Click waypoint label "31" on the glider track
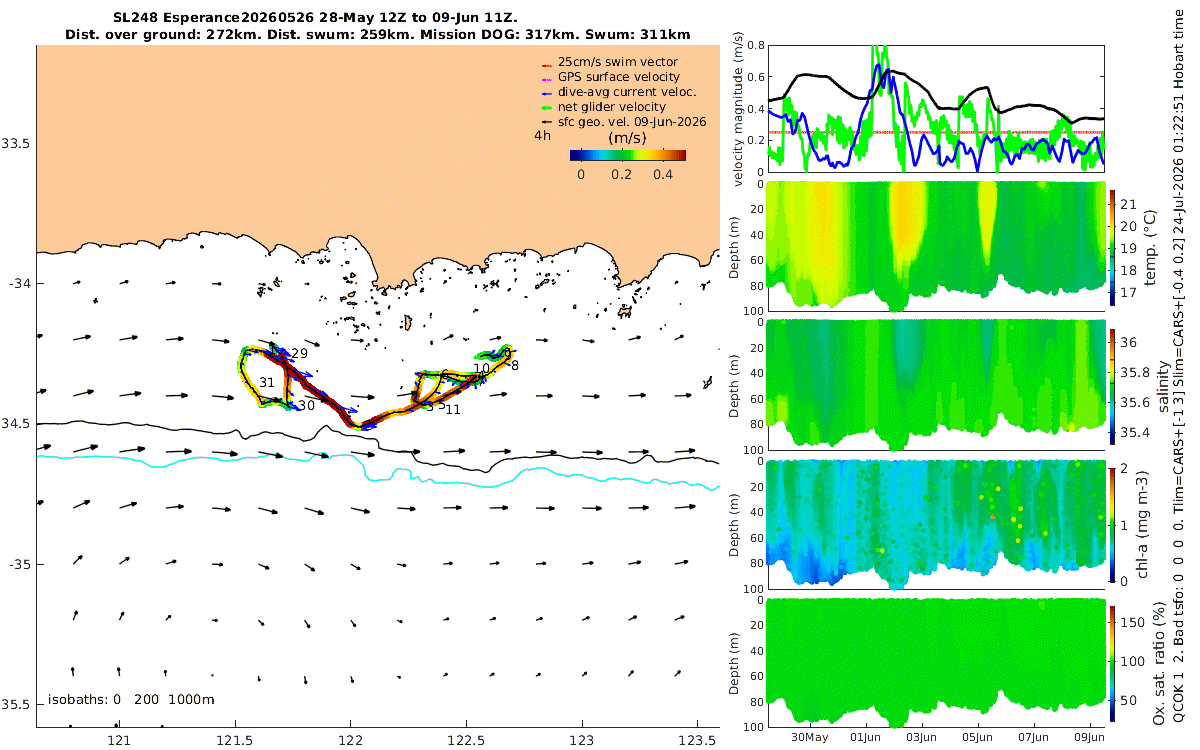 click(267, 382)
